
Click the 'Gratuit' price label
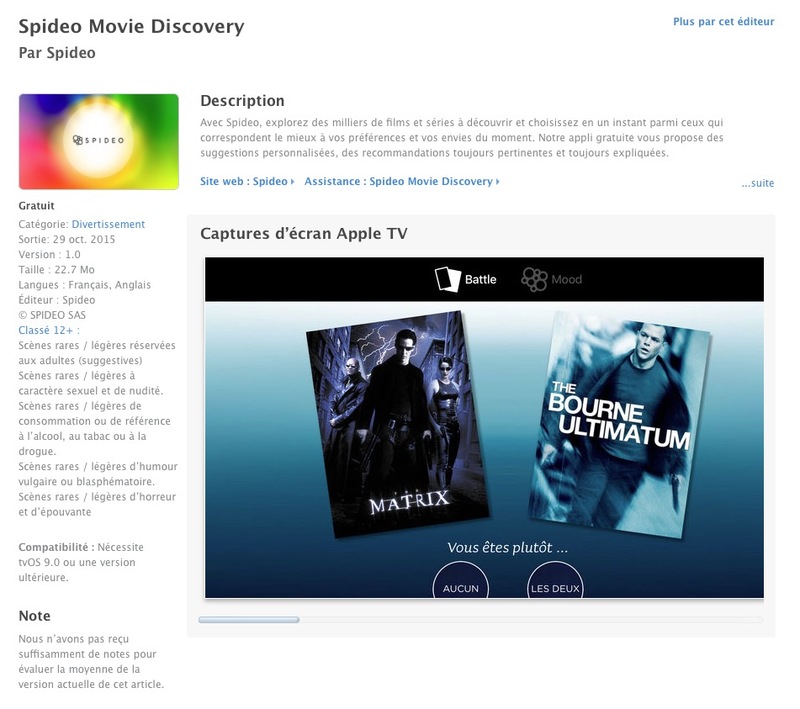[x=36, y=206]
